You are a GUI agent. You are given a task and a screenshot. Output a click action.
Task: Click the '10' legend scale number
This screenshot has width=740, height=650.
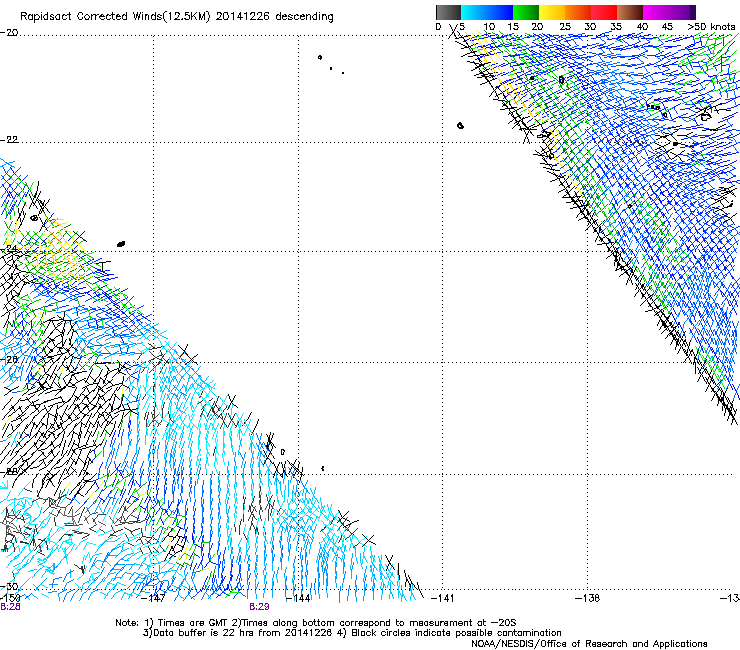(x=489, y=27)
